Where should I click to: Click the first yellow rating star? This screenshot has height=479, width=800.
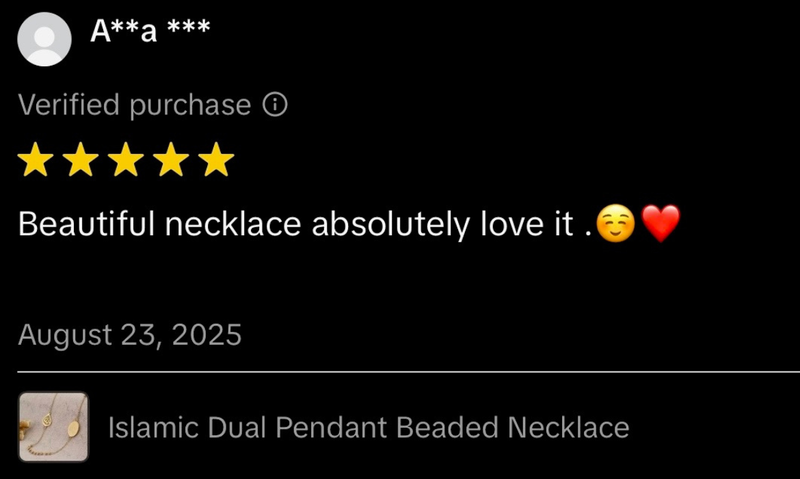pos(35,159)
